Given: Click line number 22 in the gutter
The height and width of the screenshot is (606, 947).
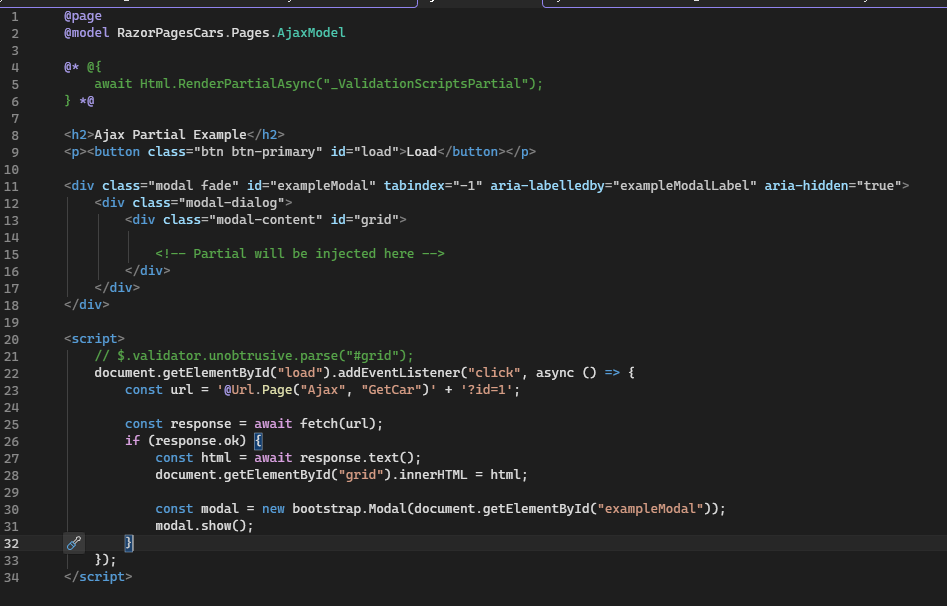Looking at the screenshot, I should (x=11, y=373).
